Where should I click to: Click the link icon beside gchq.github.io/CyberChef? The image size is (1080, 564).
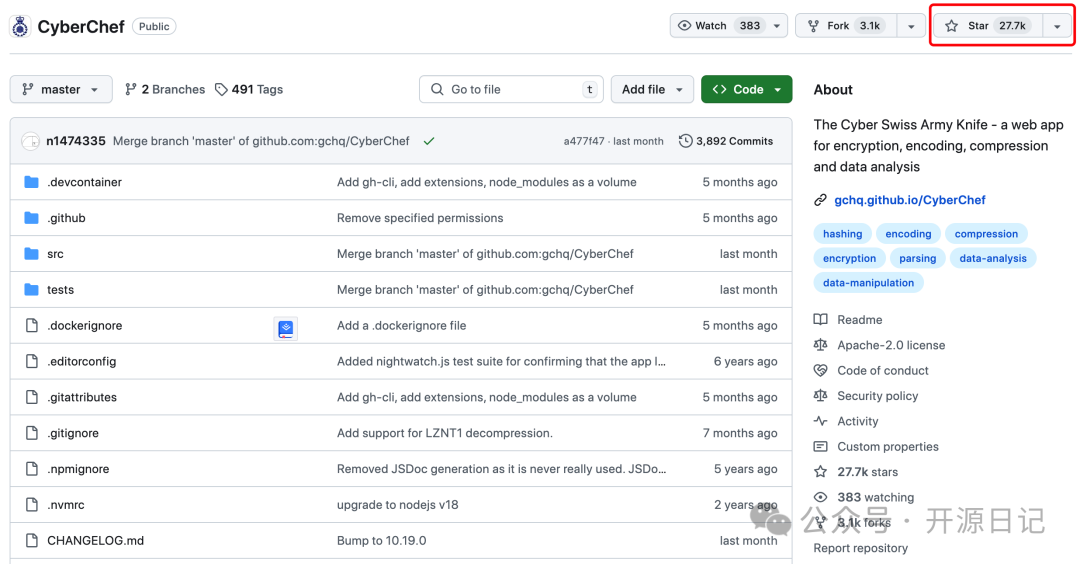820,200
